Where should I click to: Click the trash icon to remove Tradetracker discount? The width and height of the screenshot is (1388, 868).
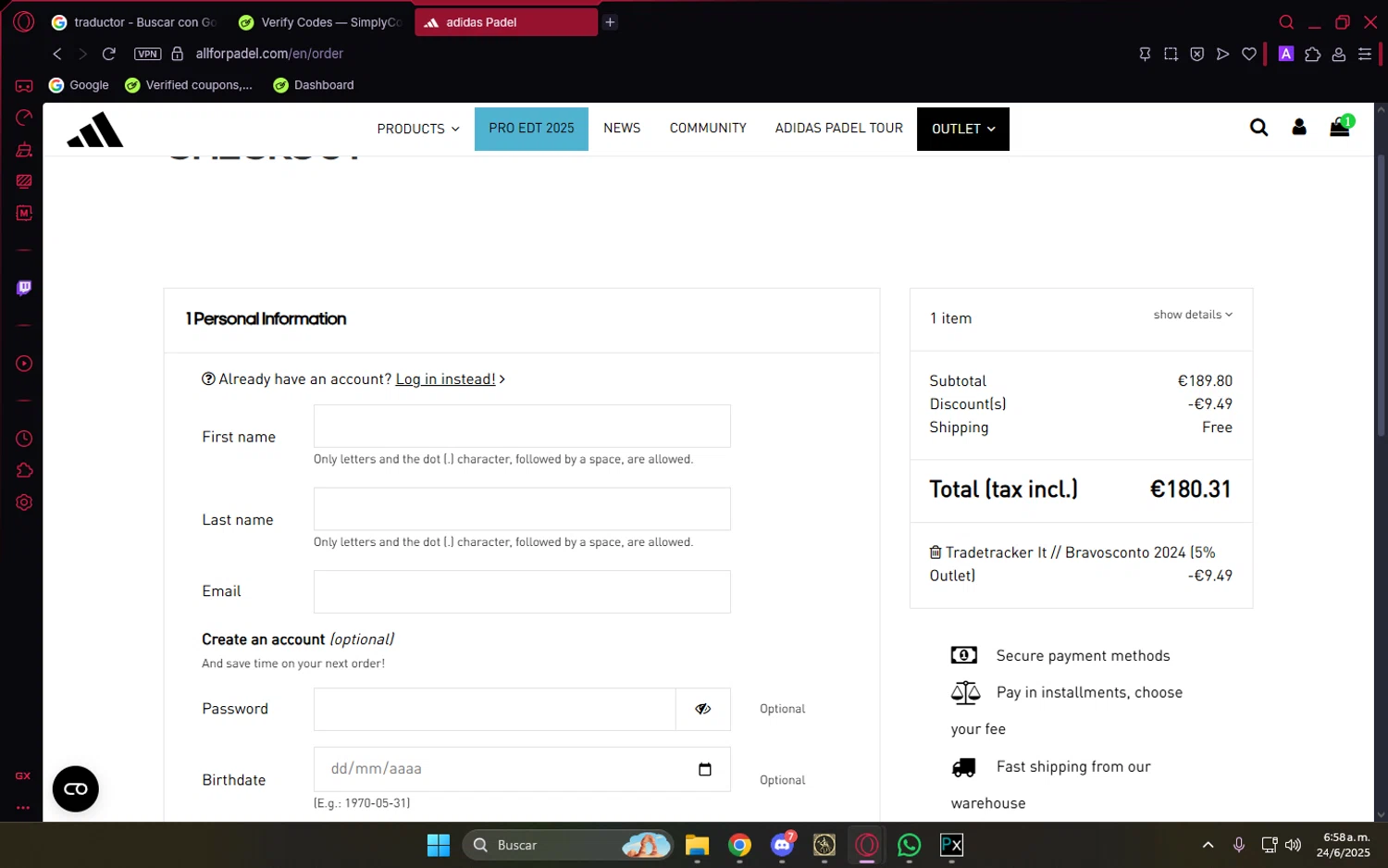click(x=936, y=552)
